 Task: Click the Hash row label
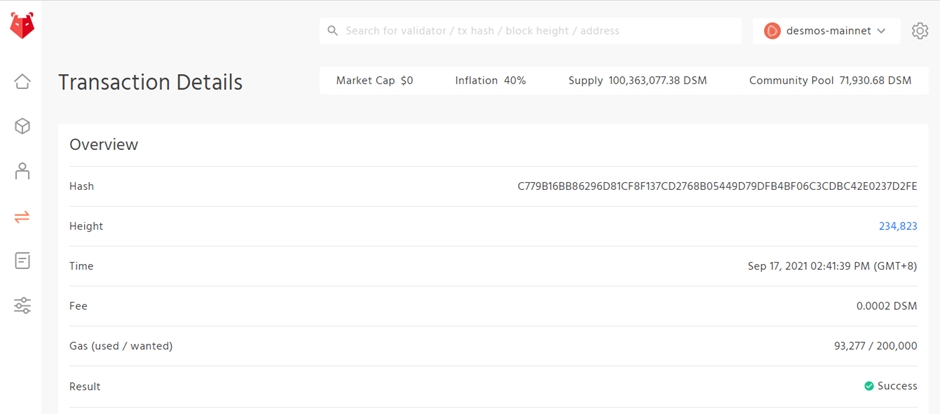coord(82,186)
